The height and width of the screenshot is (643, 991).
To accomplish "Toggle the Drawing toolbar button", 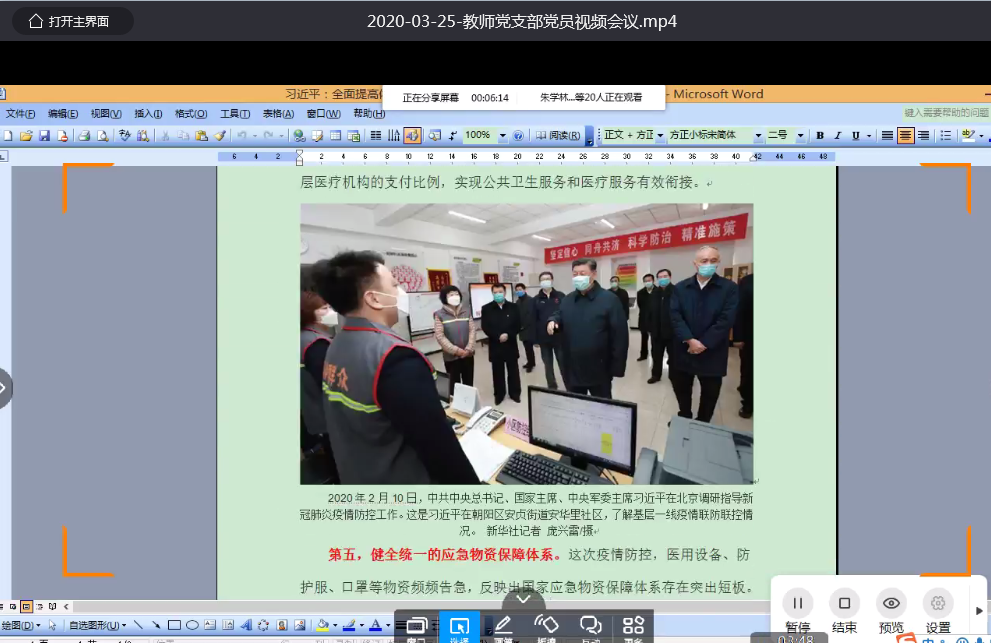I will click(x=412, y=135).
